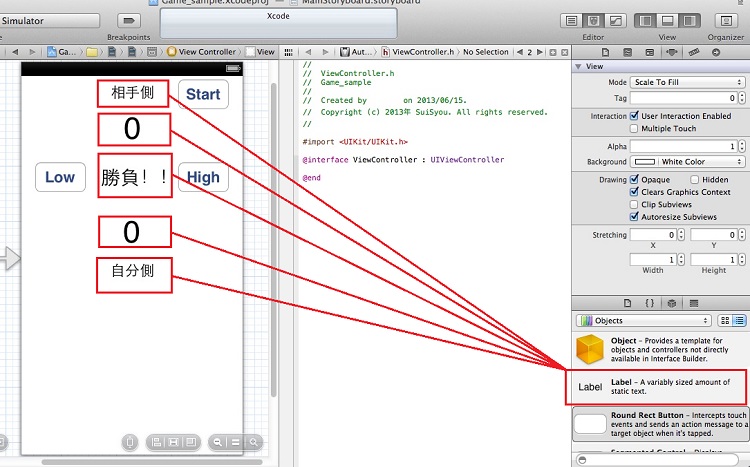Select View item in the jump bar
The width and height of the screenshot is (750, 467).
point(261,52)
